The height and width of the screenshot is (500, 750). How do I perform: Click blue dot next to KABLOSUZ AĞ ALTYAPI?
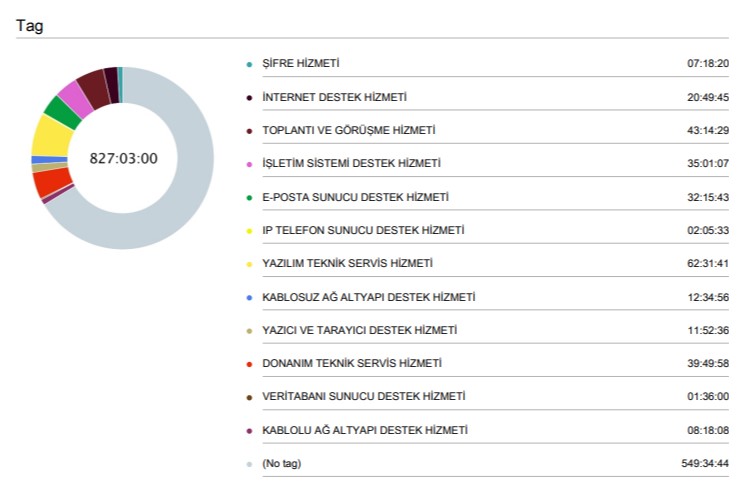[249, 298]
